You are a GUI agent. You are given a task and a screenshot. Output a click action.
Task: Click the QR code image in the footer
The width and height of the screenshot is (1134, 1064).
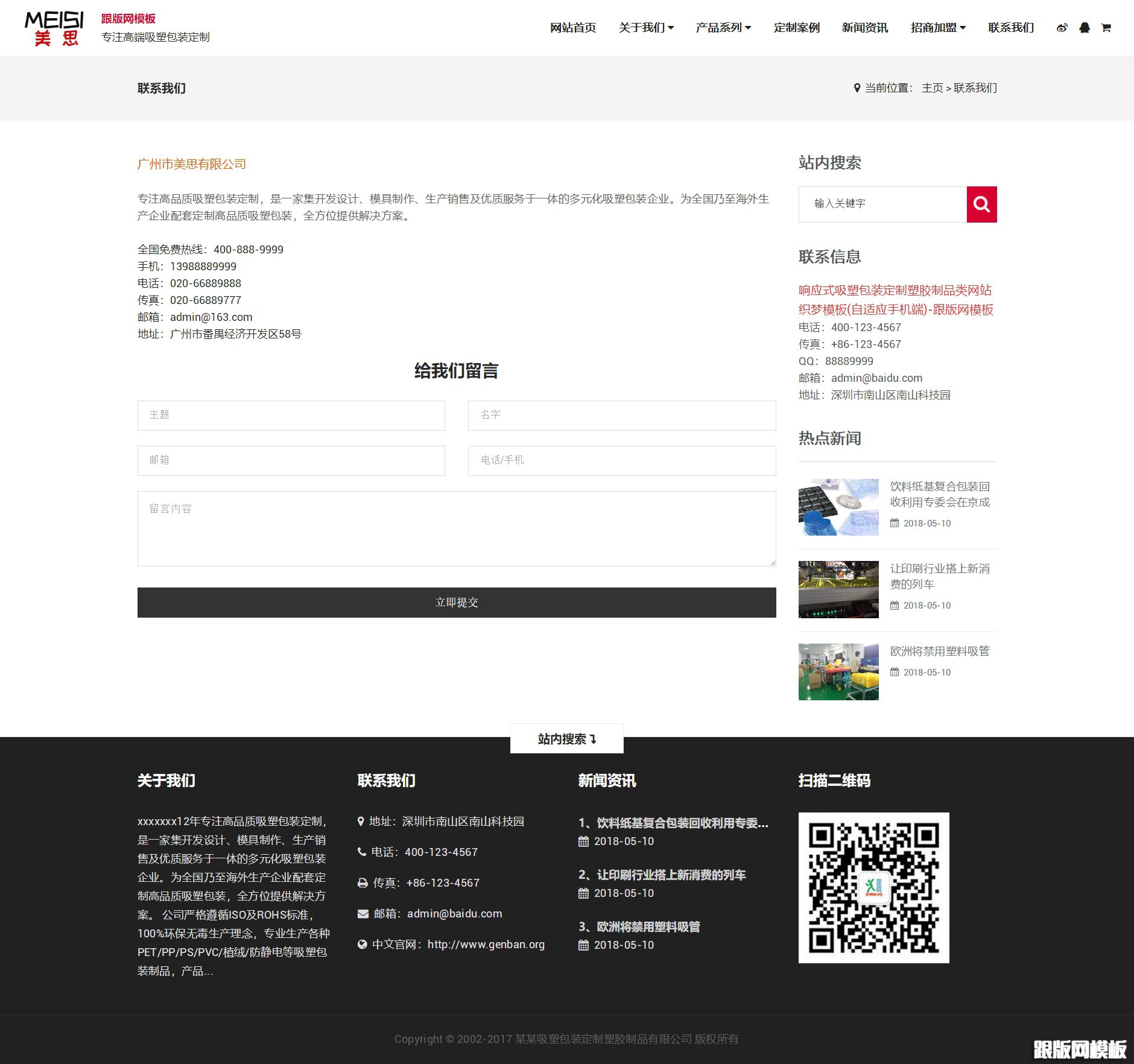point(874,887)
